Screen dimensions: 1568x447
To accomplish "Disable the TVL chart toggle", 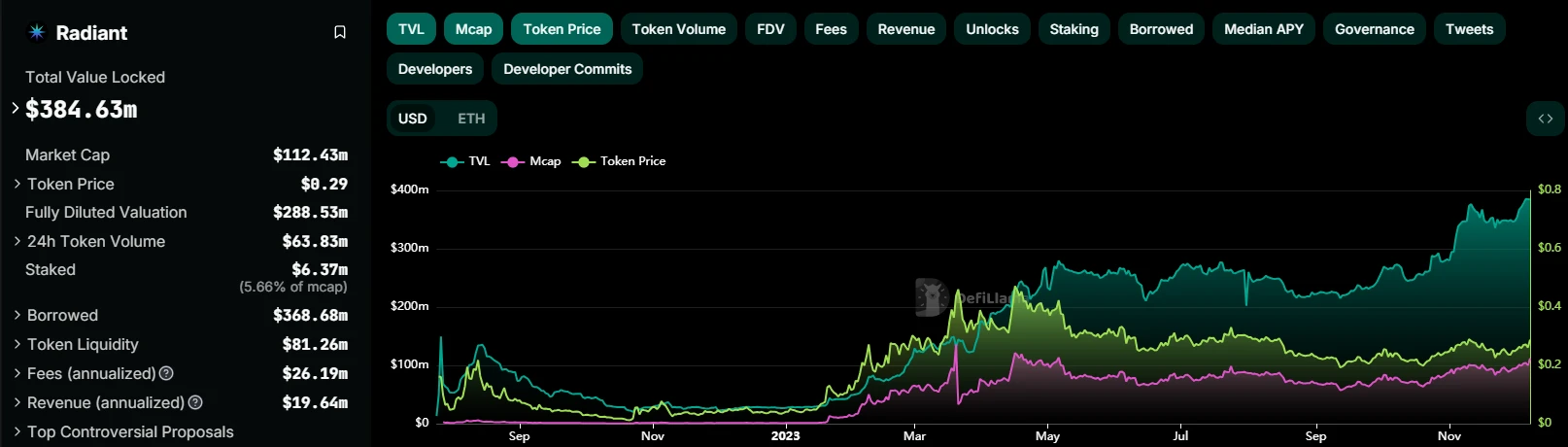I will point(411,29).
